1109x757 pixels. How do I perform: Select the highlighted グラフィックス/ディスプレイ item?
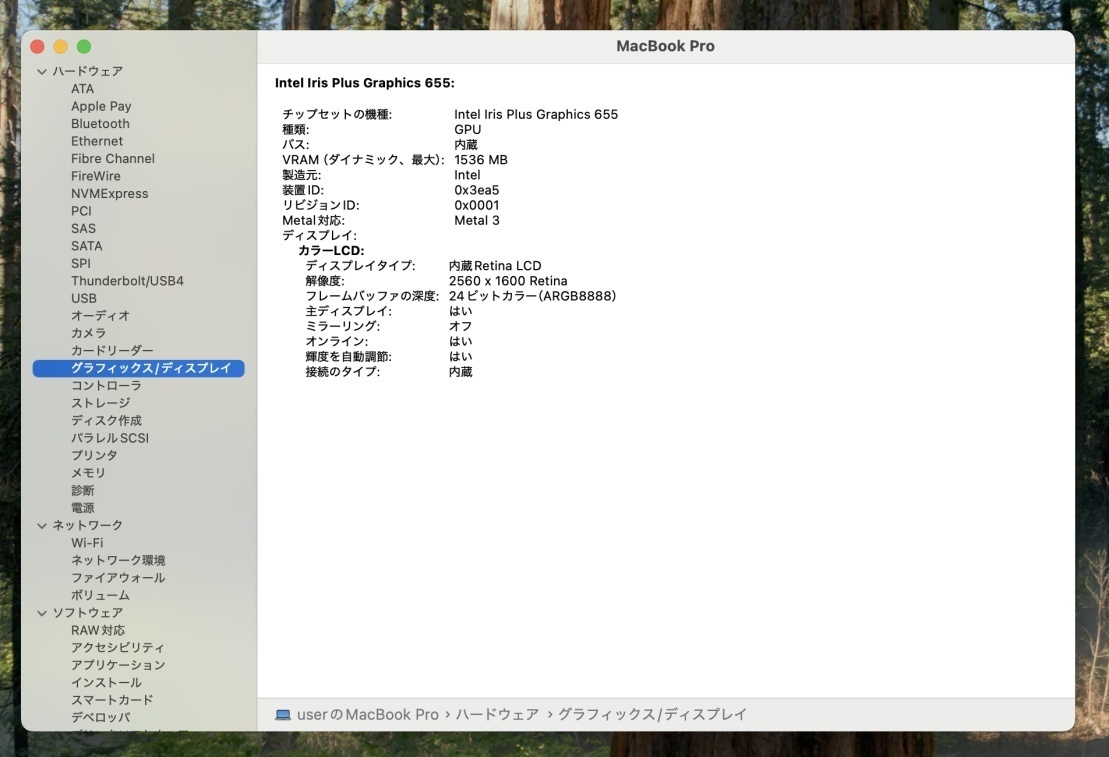click(139, 369)
